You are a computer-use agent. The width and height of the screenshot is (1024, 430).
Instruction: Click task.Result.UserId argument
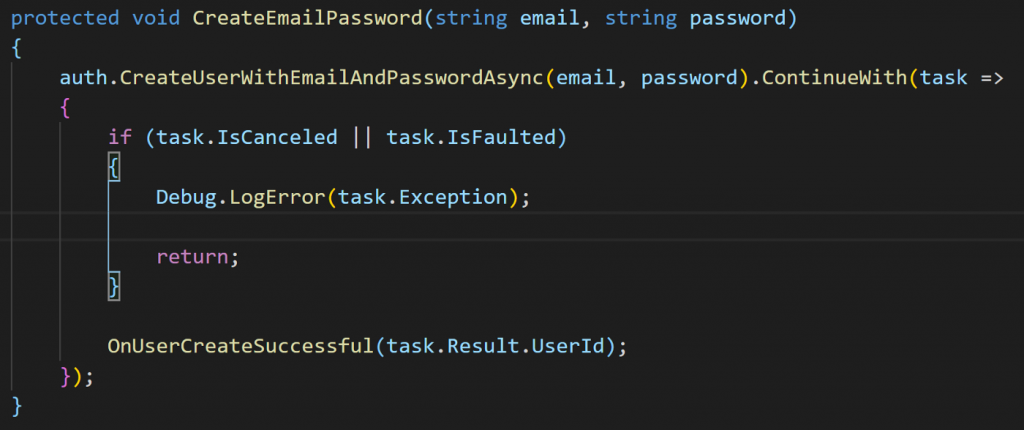coord(495,346)
